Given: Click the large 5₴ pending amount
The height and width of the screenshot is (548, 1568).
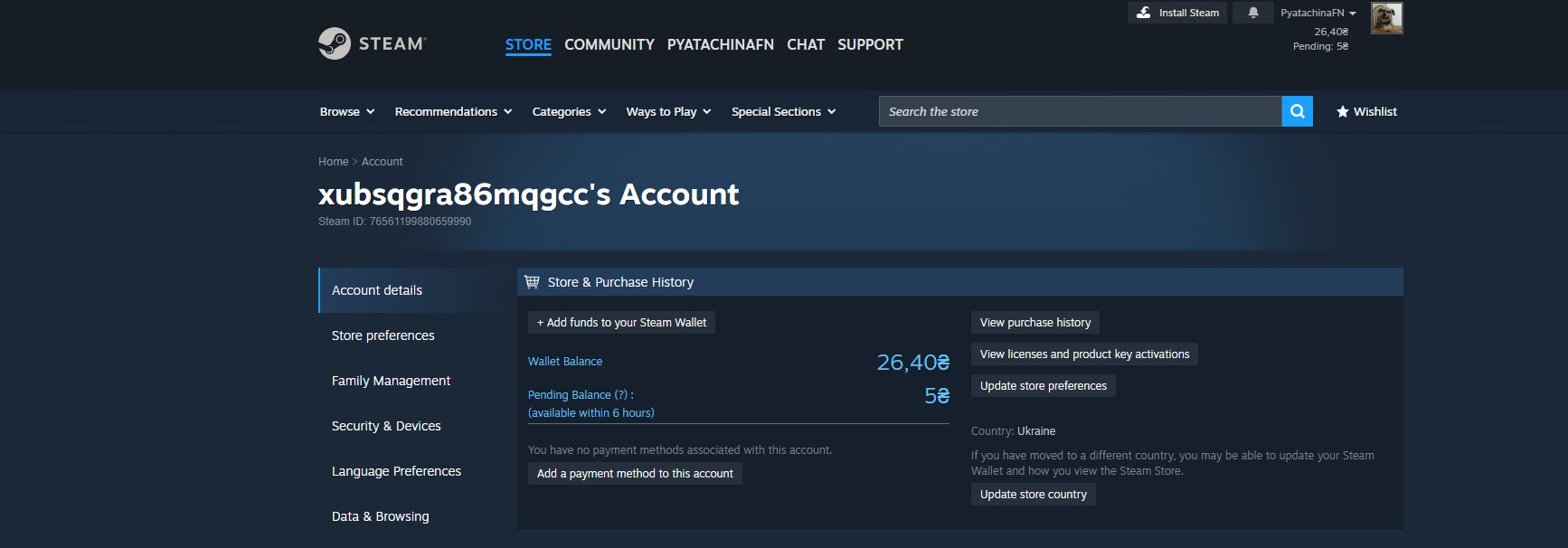Looking at the screenshot, I should [x=937, y=396].
